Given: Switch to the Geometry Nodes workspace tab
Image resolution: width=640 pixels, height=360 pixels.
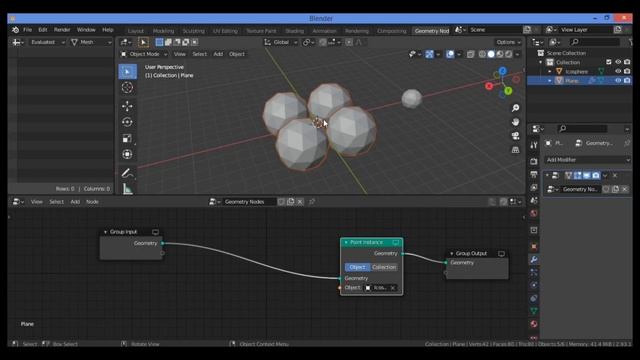Looking at the screenshot, I should tap(431, 31).
